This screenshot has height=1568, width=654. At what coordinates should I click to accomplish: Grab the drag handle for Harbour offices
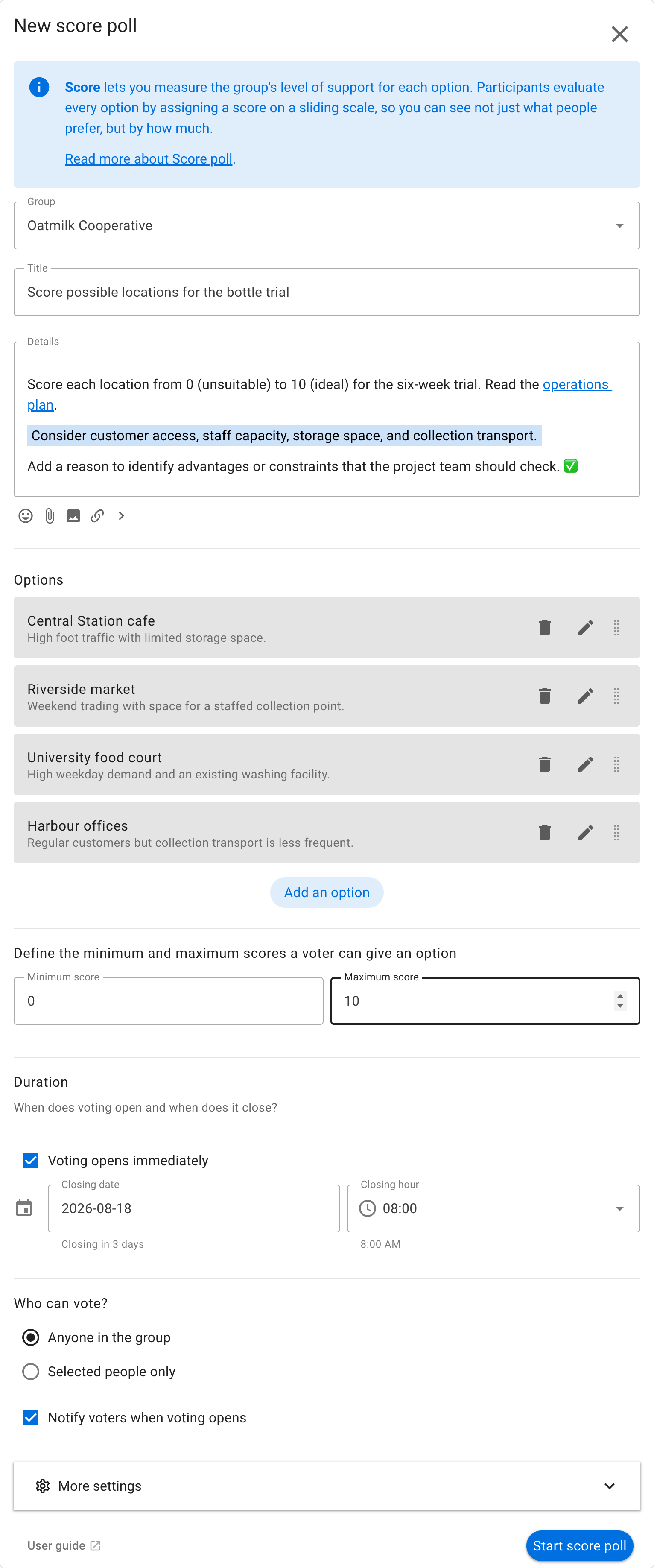[x=616, y=832]
